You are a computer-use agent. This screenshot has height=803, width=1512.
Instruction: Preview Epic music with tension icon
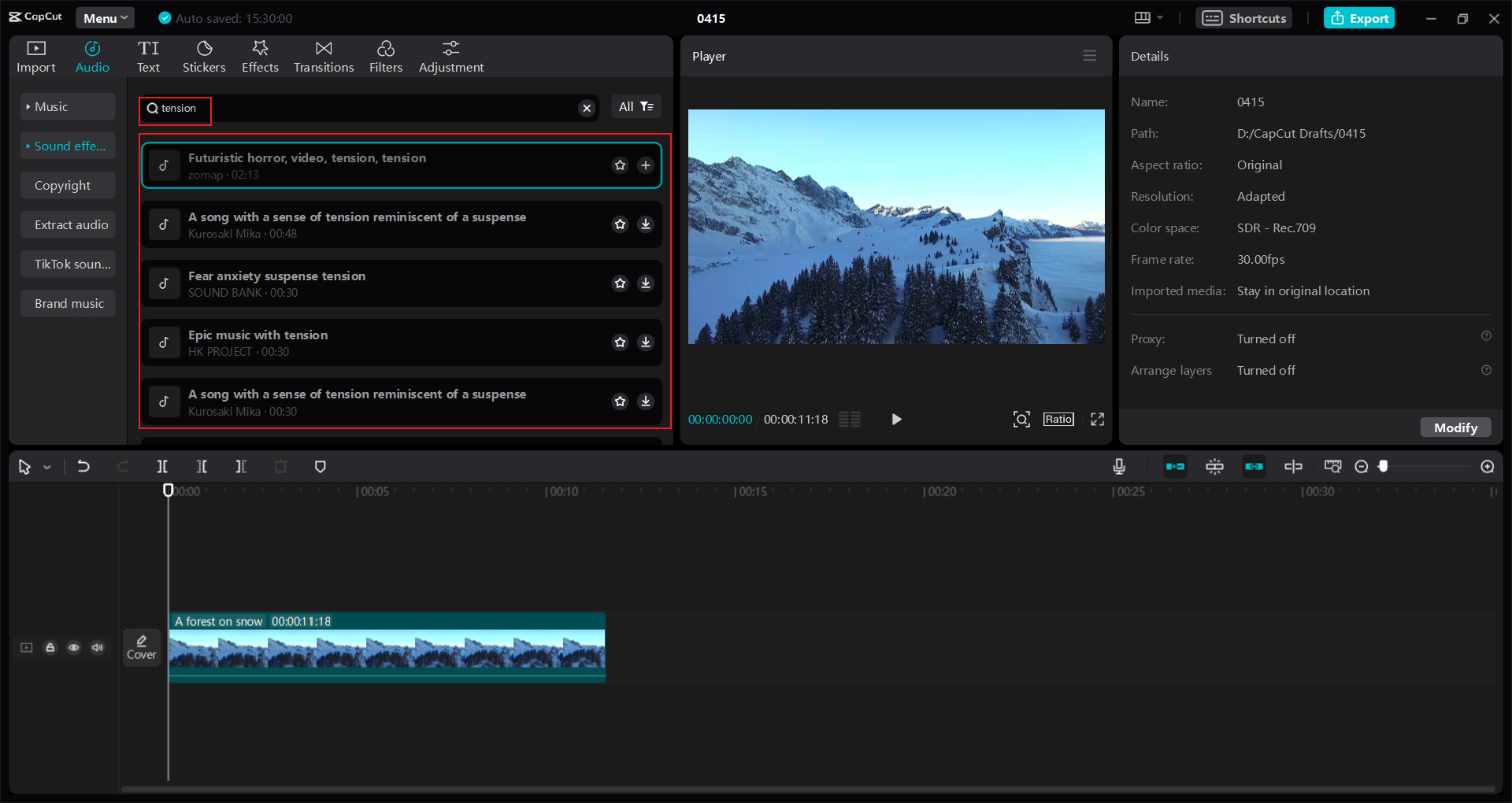(165, 342)
